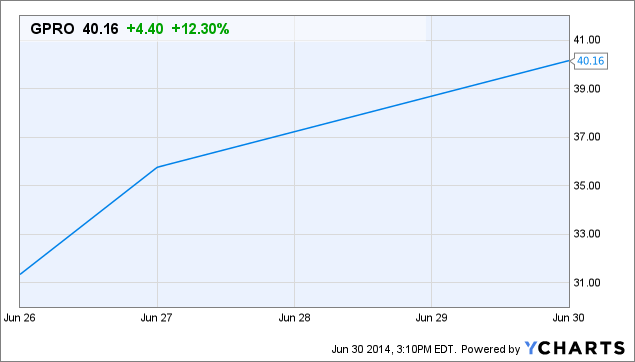Click the Jun 26 date label
The image size is (635, 362).
coord(19,318)
